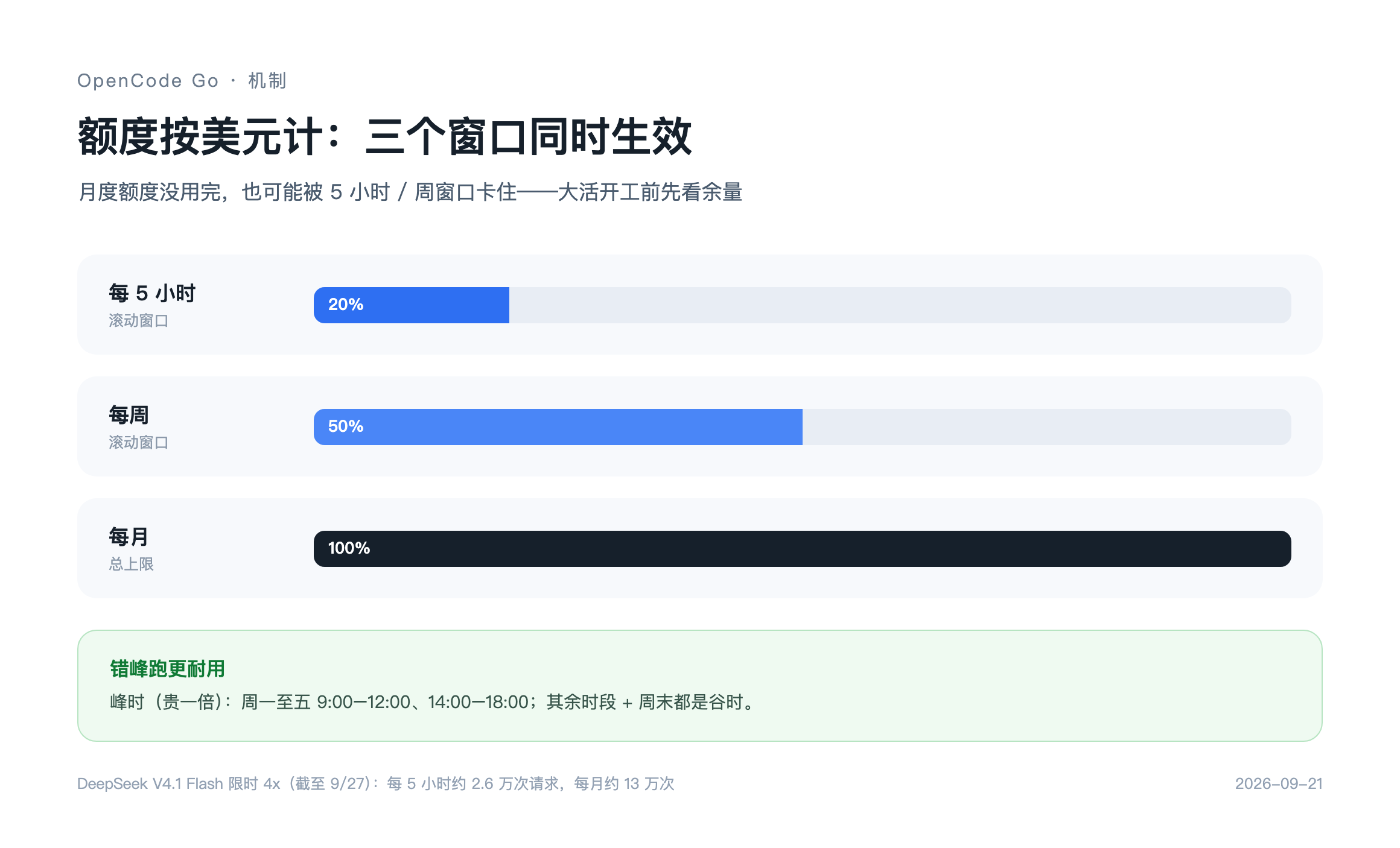Click the "100%" label in the bar

349,548
